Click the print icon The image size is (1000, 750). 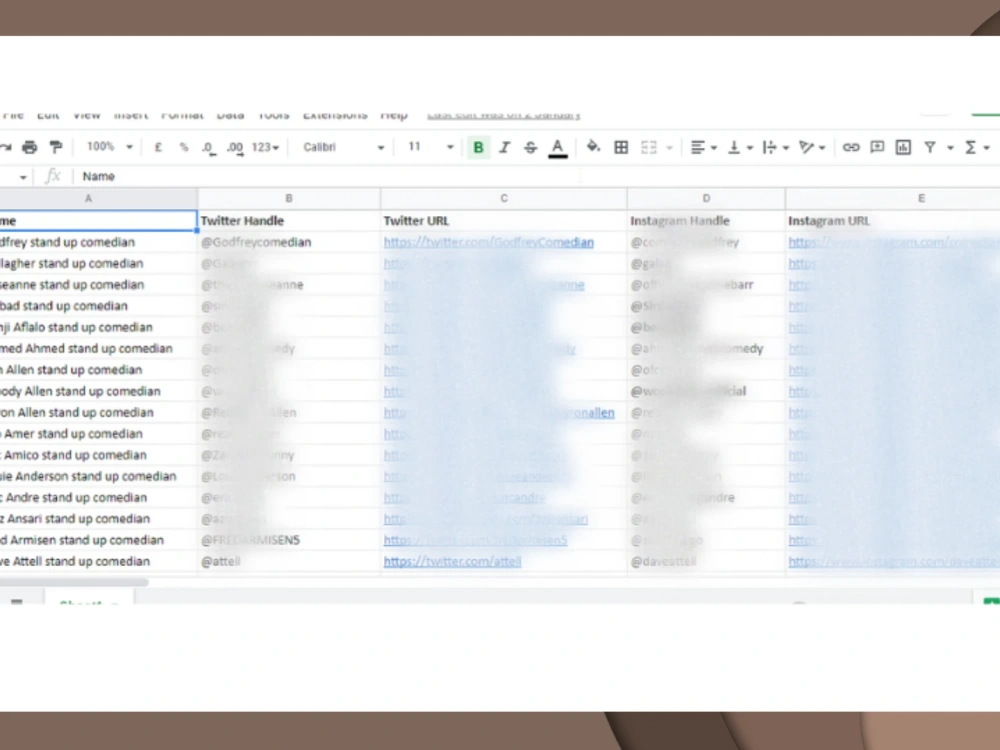click(x=30, y=147)
